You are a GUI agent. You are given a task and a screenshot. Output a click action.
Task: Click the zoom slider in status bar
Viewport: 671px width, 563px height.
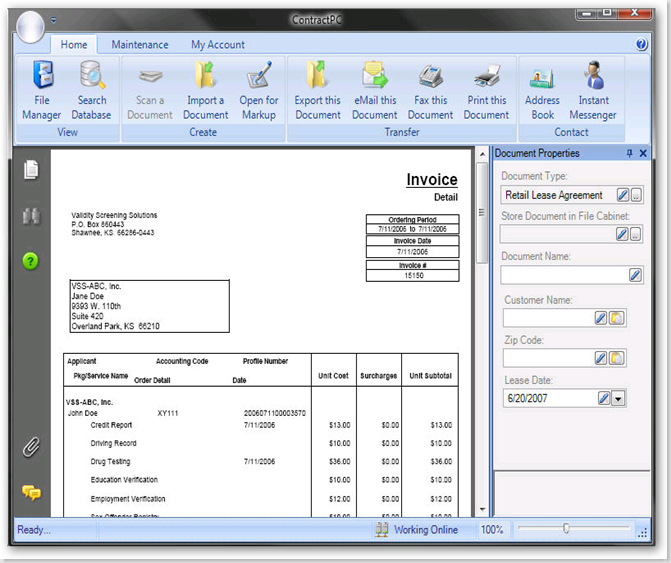coord(566,529)
